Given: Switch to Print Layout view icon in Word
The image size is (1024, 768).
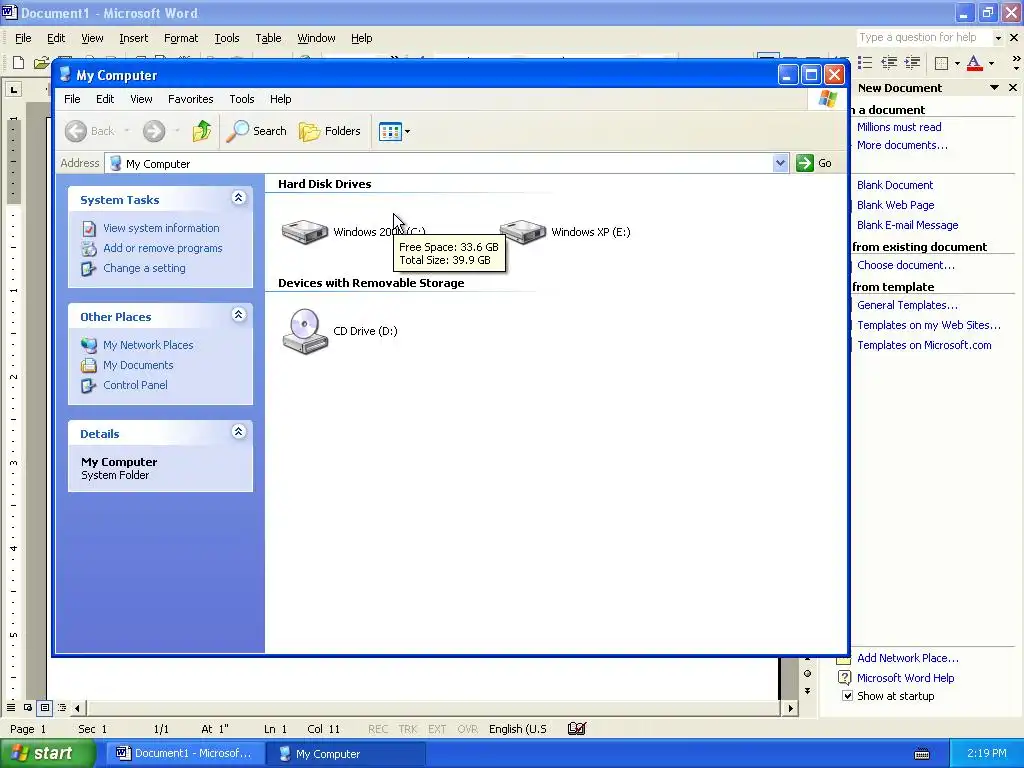Looking at the screenshot, I should 45,708.
